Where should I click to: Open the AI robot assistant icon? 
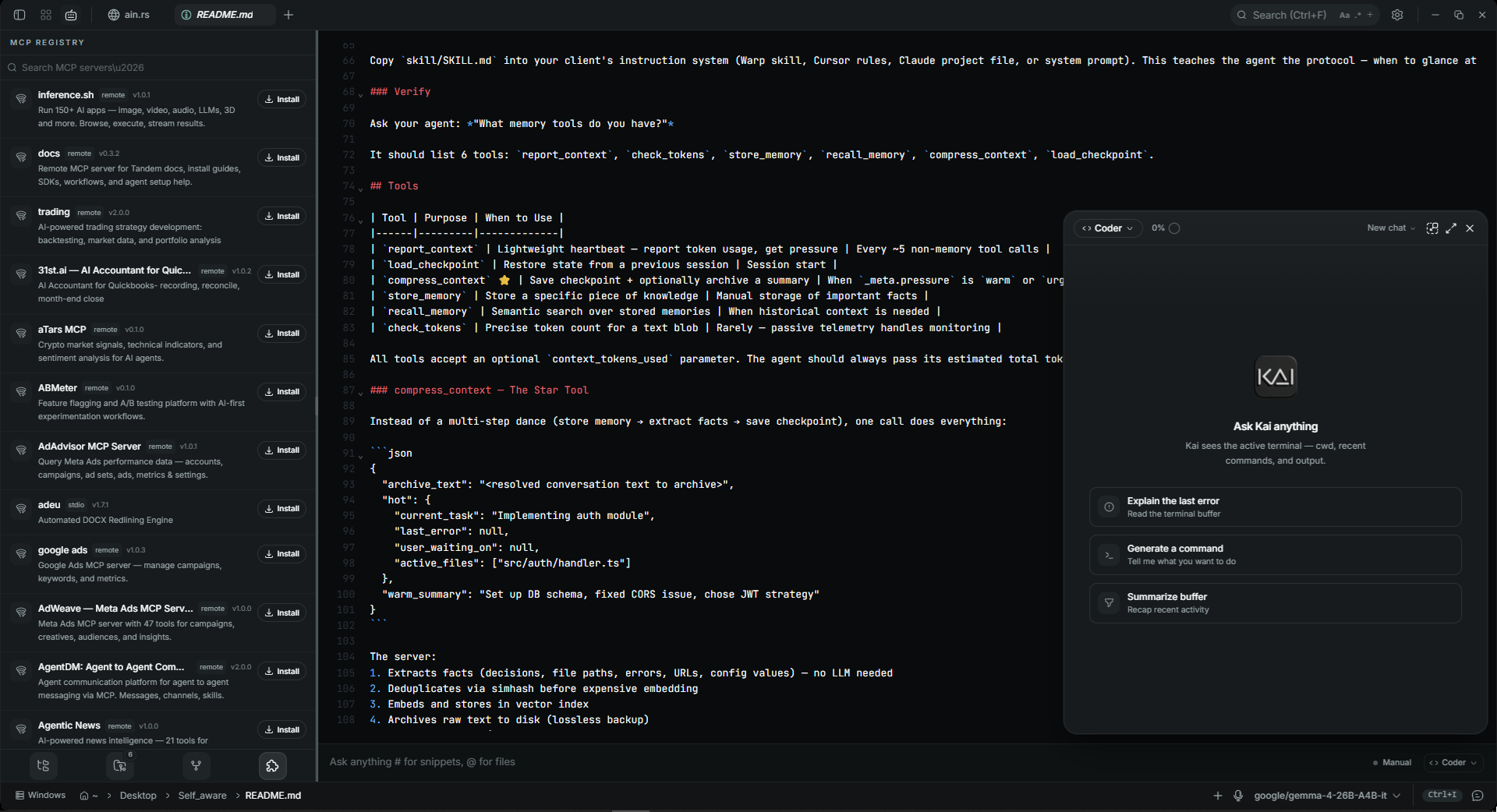pos(71,15)
